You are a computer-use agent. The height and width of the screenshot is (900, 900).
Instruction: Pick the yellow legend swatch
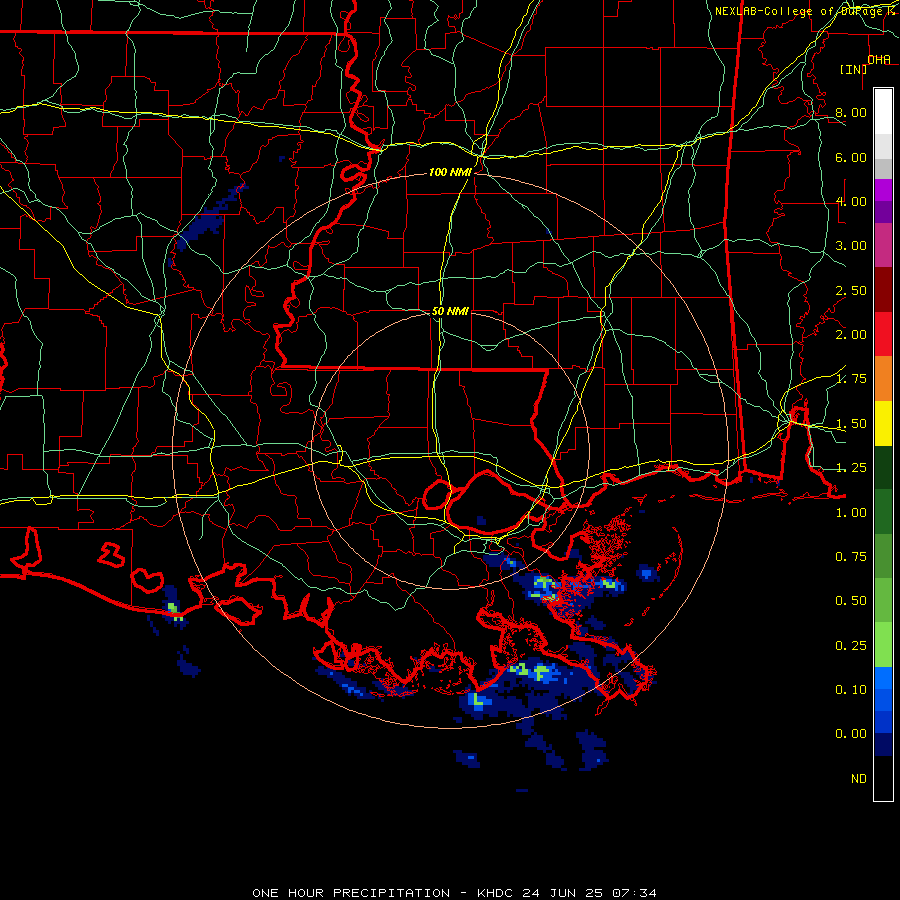(883, 424)
